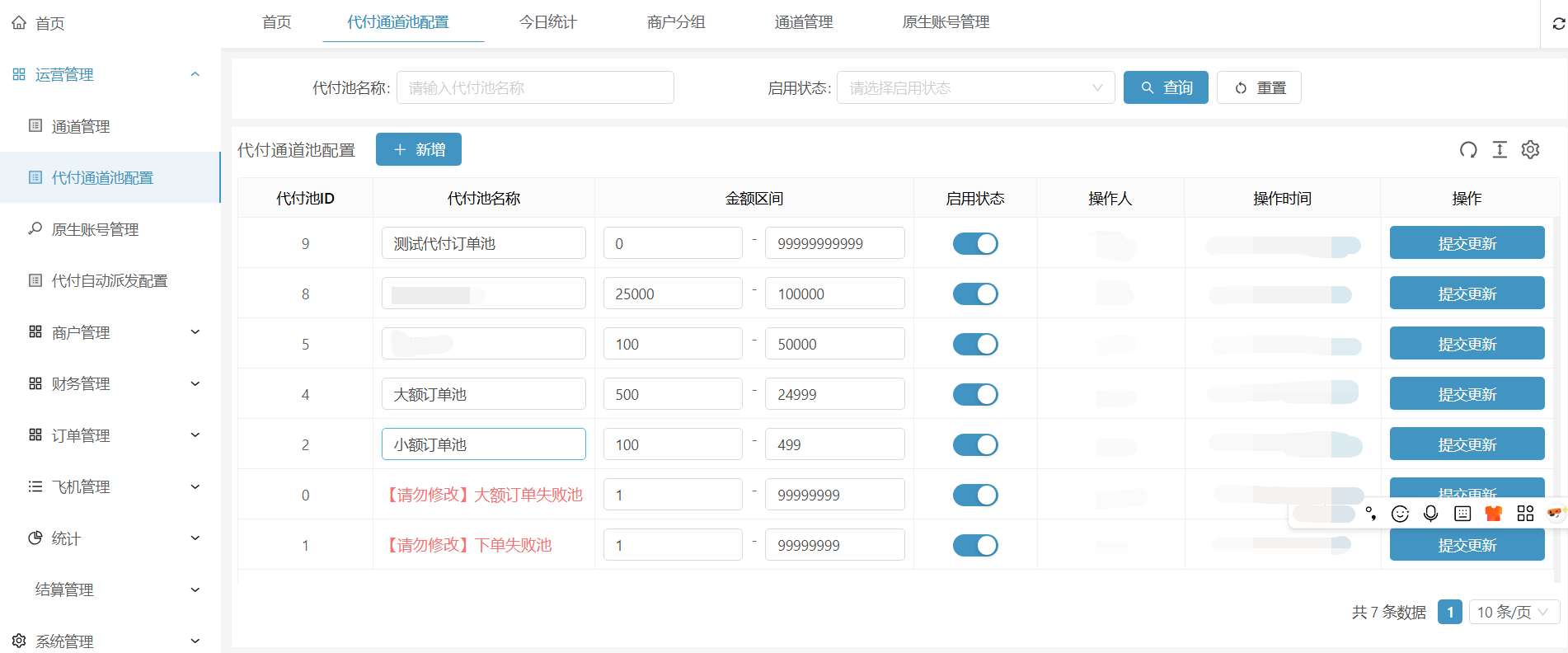The width and height of the screenshot is (1568, 653).
Task: Collapse the 运营管理 menu
Action: (195, 74)
